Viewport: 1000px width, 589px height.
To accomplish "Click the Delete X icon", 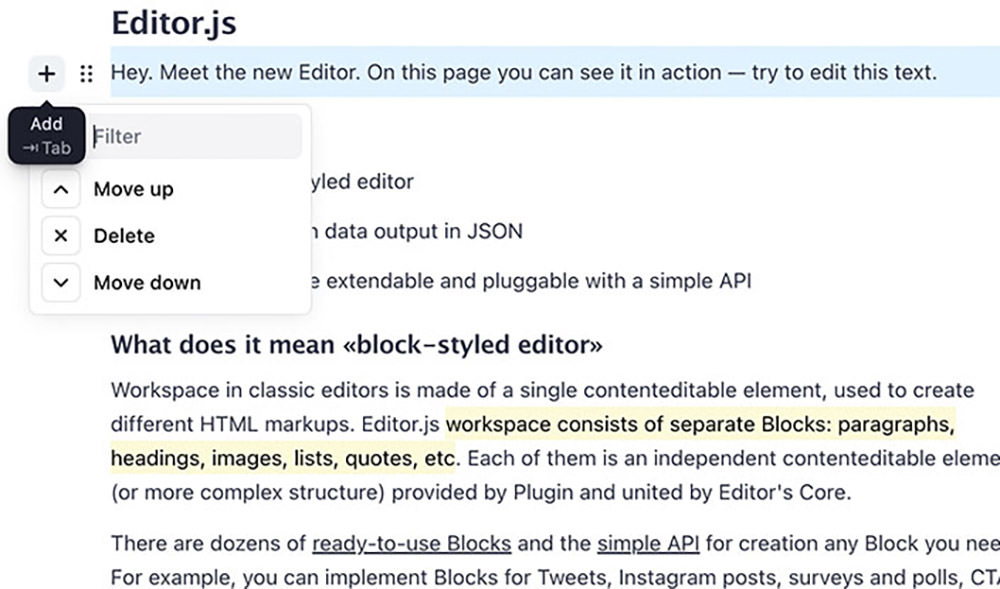I will click(x=61, y=236).
